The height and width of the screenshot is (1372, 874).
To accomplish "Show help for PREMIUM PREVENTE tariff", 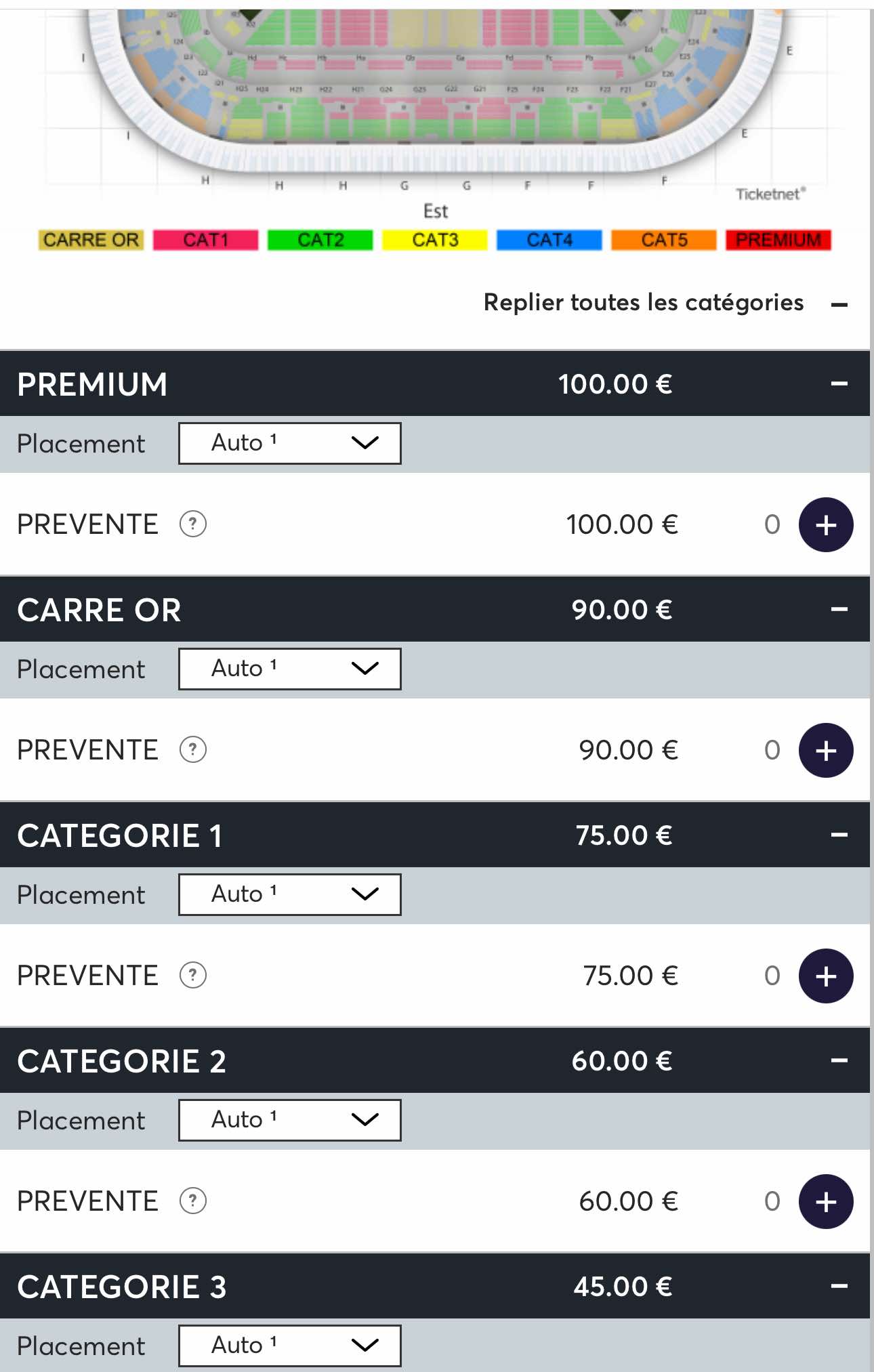I will click(193, 524).
